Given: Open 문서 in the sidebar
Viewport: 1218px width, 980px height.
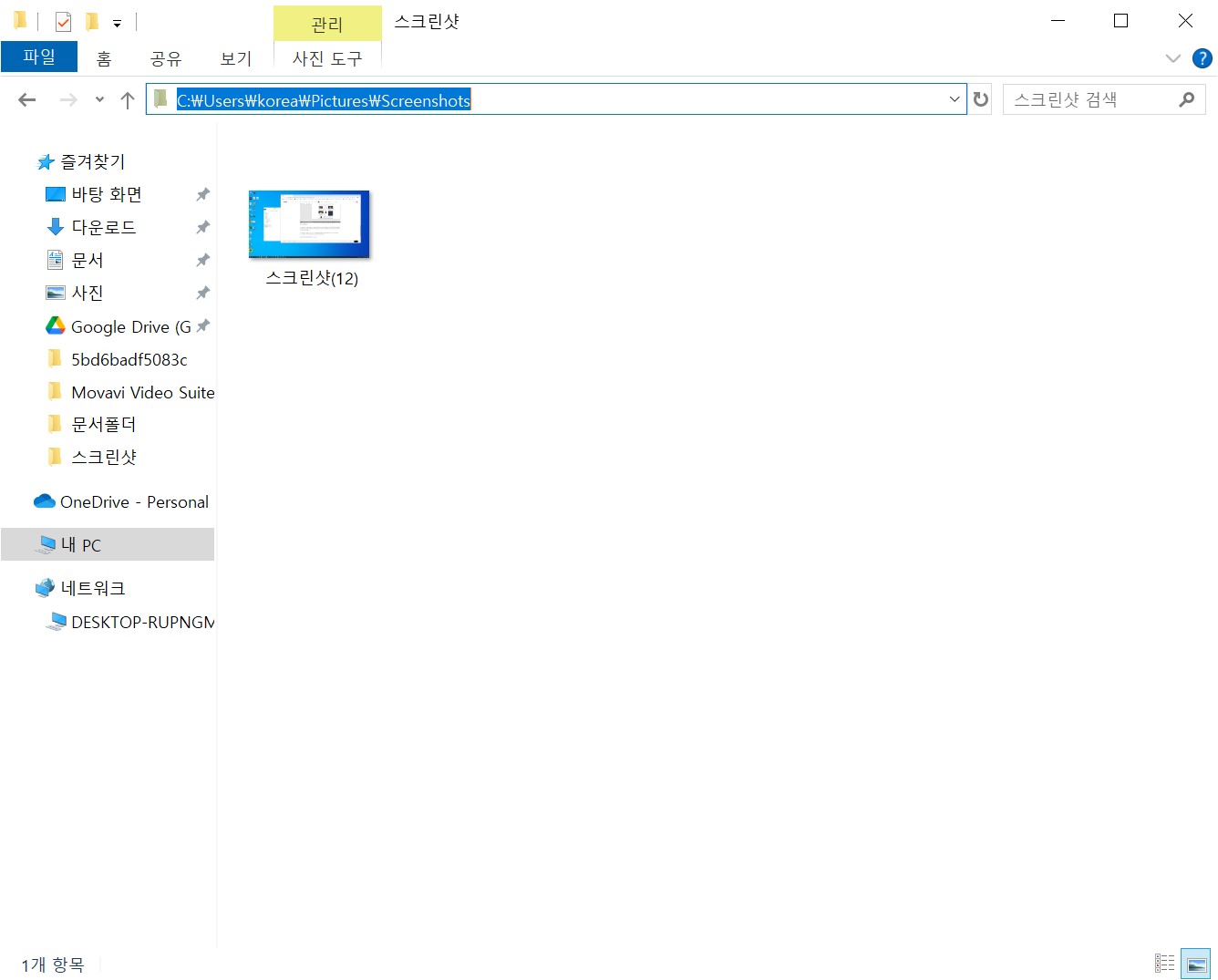Looking at the screenshot, I should tap(88, 260).
